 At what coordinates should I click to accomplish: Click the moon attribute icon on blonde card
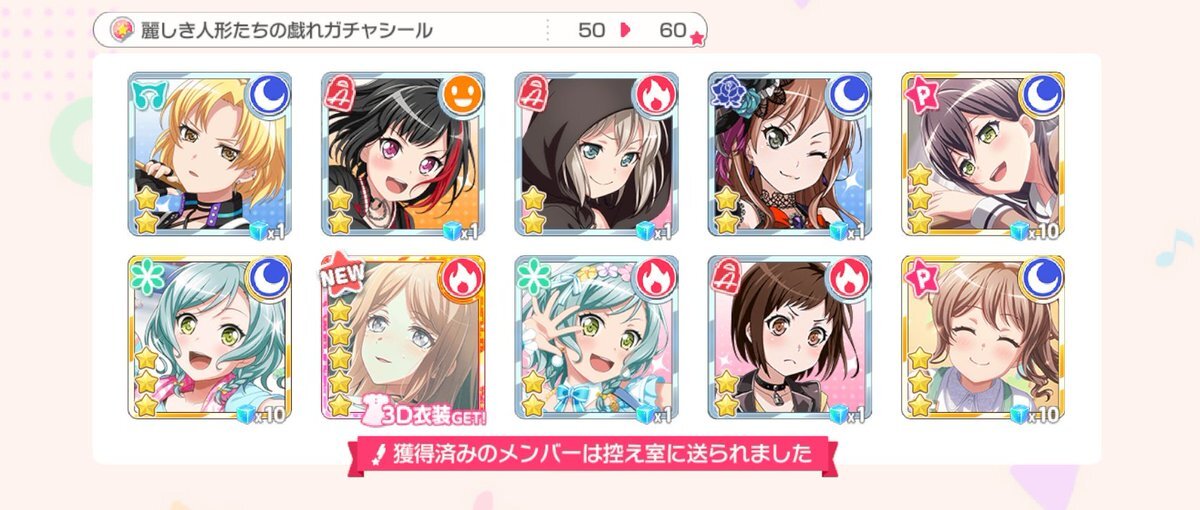coord(269,96)
